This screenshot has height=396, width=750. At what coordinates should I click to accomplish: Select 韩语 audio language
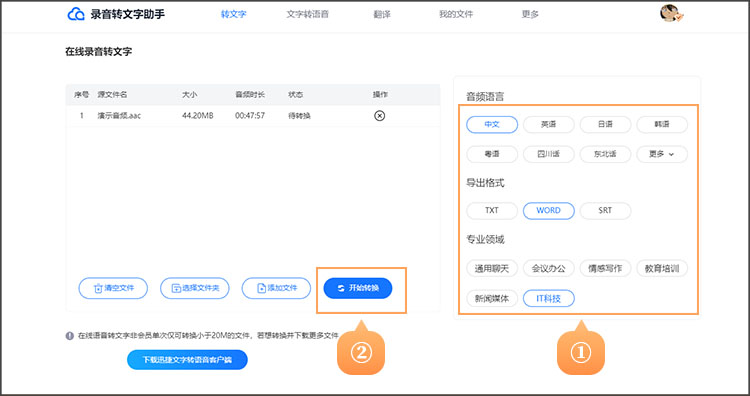(662, 124)
